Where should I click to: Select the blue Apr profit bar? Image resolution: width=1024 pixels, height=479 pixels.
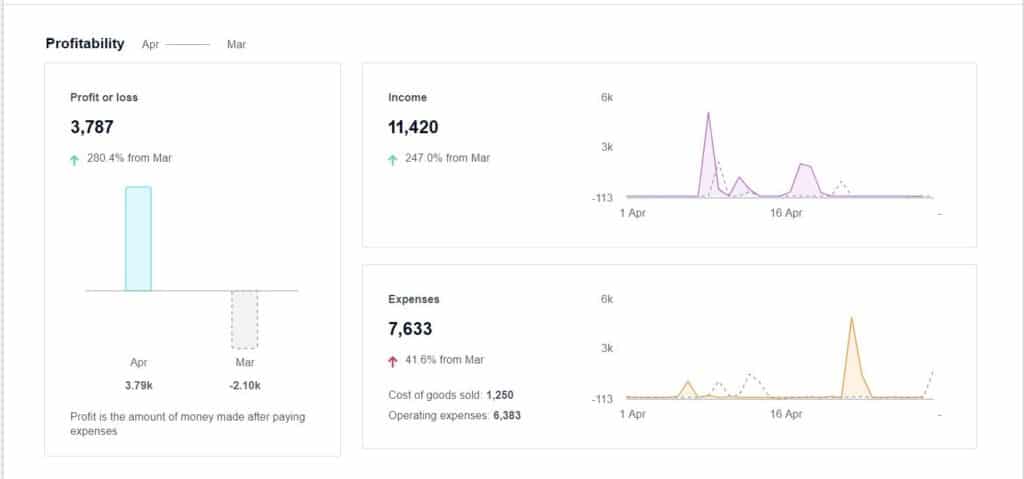pyautogui.click(x=138, y=238)
